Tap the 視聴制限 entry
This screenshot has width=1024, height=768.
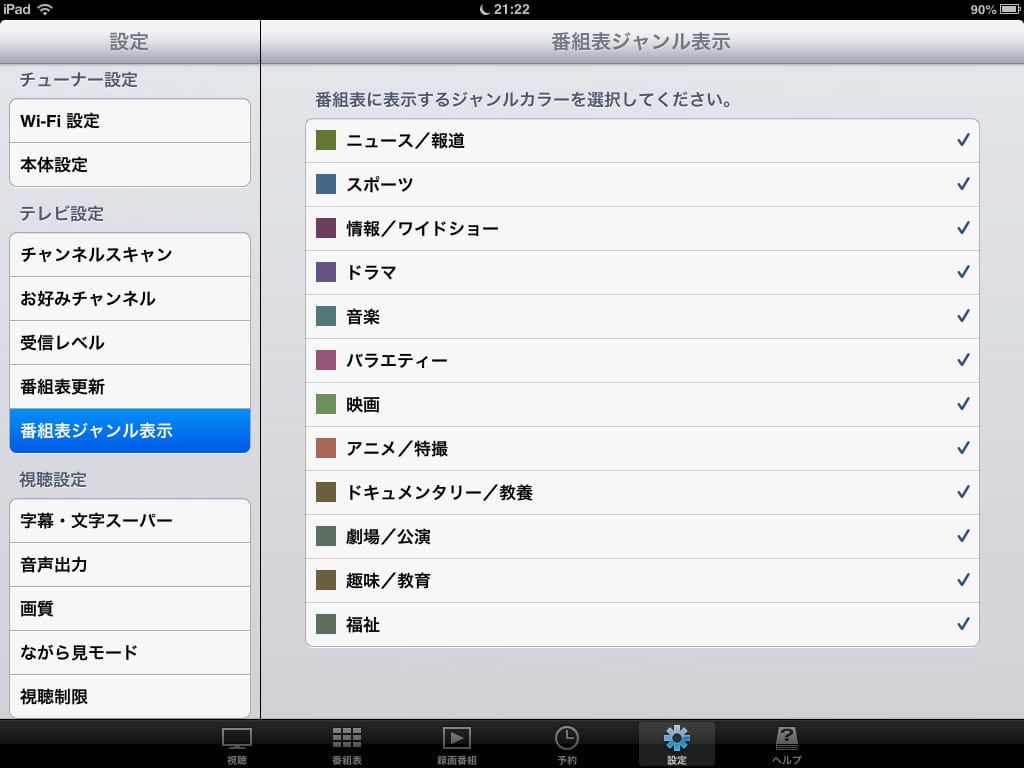click(130, 697)
